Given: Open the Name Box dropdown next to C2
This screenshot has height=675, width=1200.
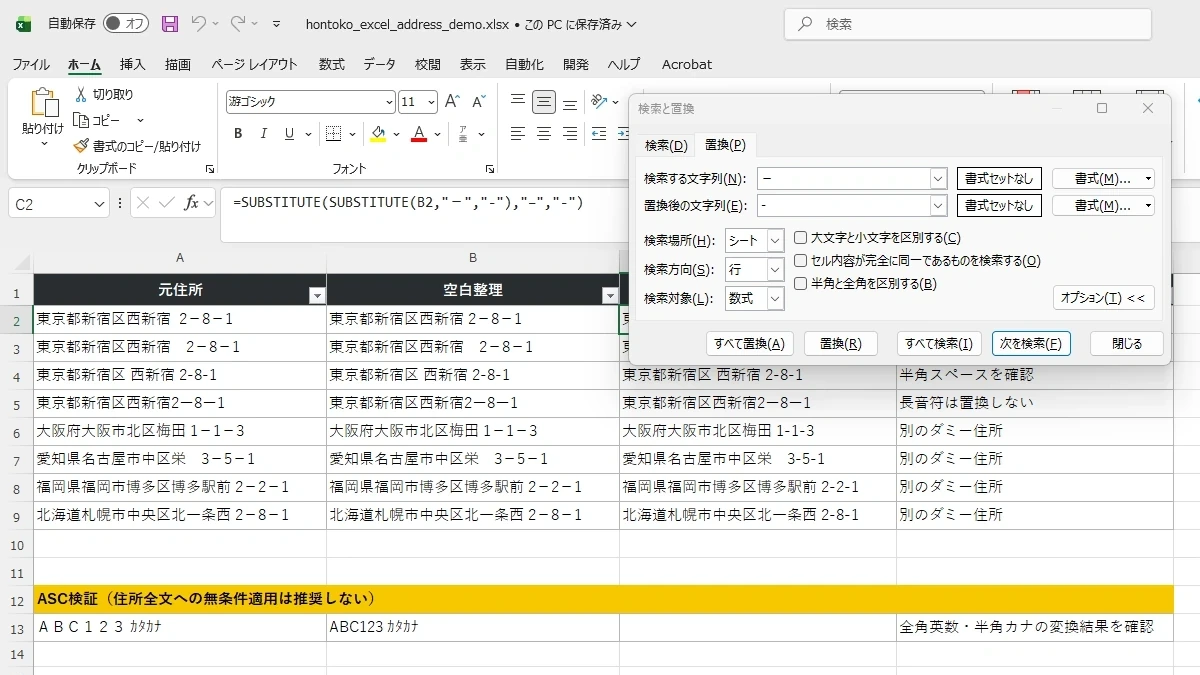Looking at the screenshot, I should pyautogui.click(x=99, y=204).
